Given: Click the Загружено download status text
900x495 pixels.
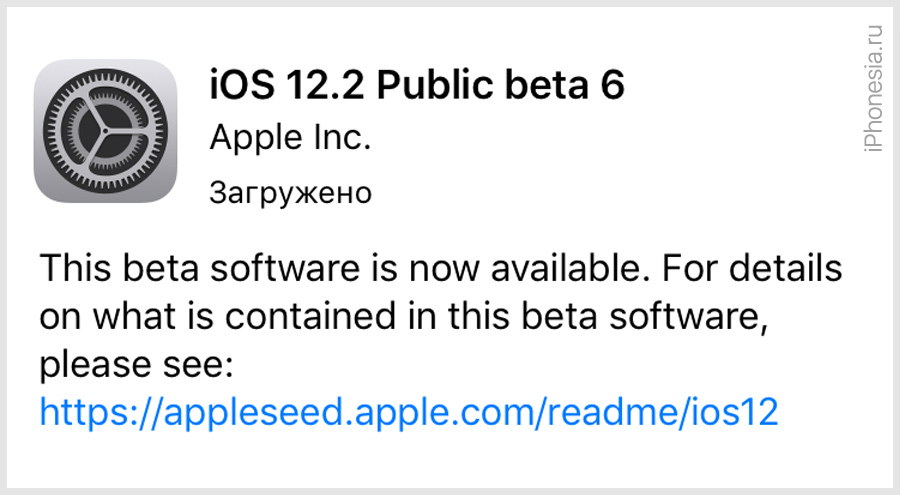Looking at the screenshot, I should [290, 194].
